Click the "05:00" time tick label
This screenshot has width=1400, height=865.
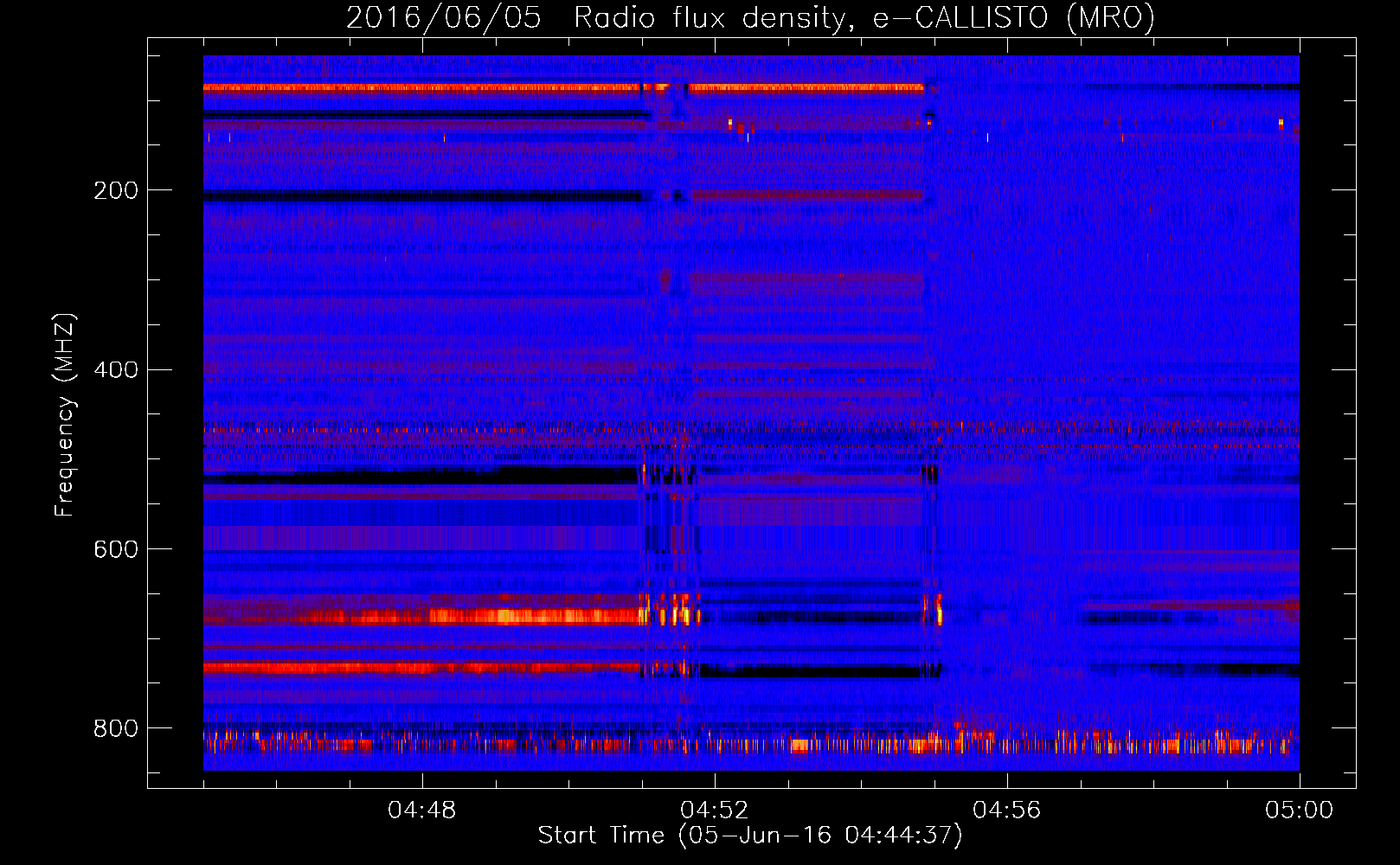(1299, 811)
